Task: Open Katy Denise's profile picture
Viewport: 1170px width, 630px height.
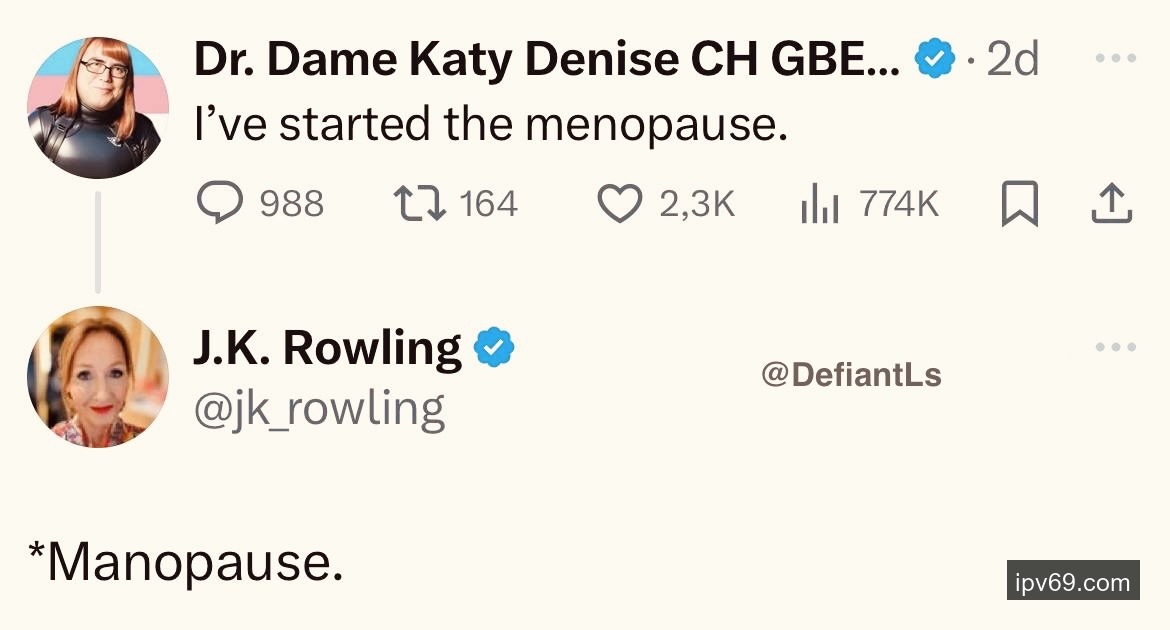Action: [97, 109]
